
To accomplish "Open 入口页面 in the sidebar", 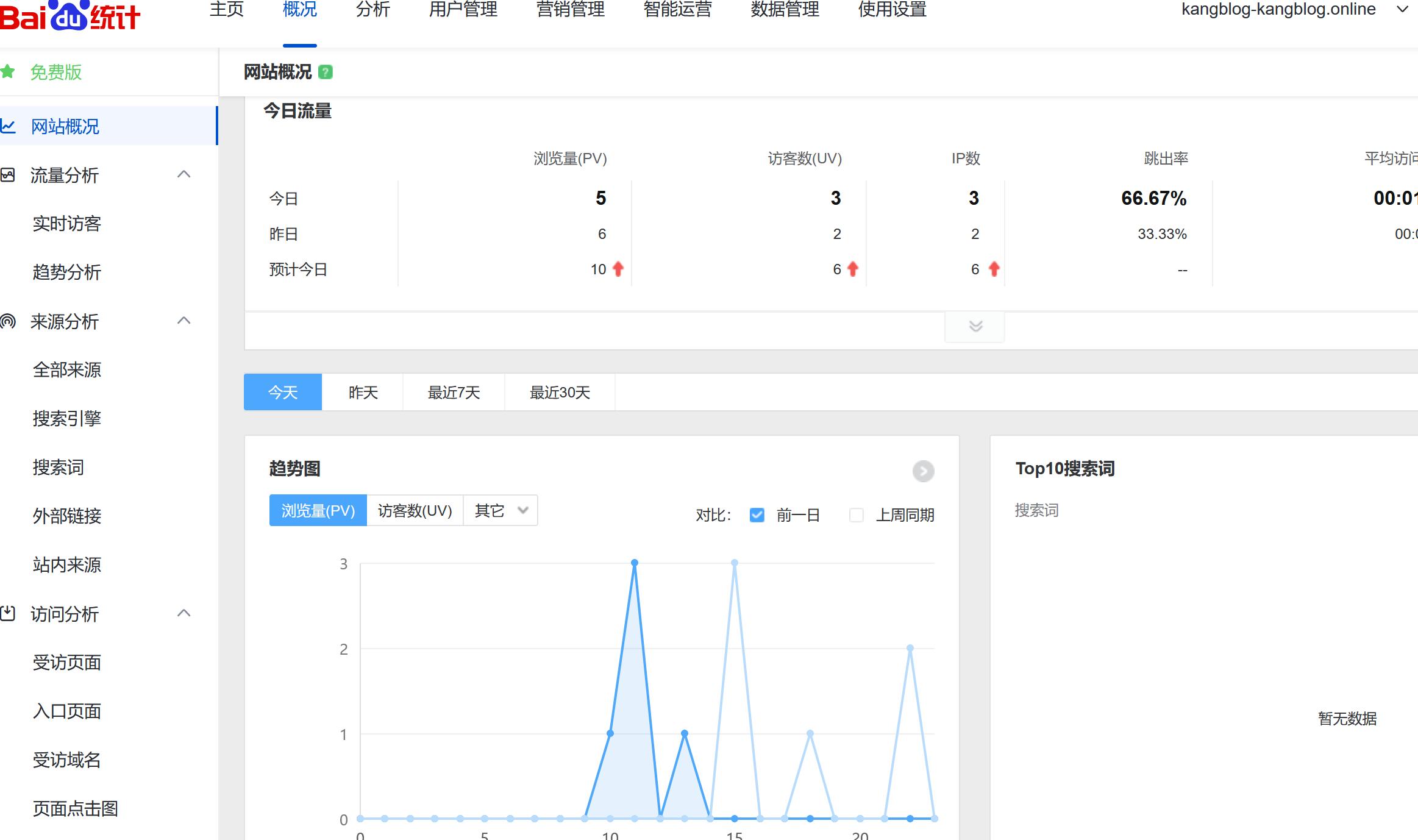I will point(67,711).
